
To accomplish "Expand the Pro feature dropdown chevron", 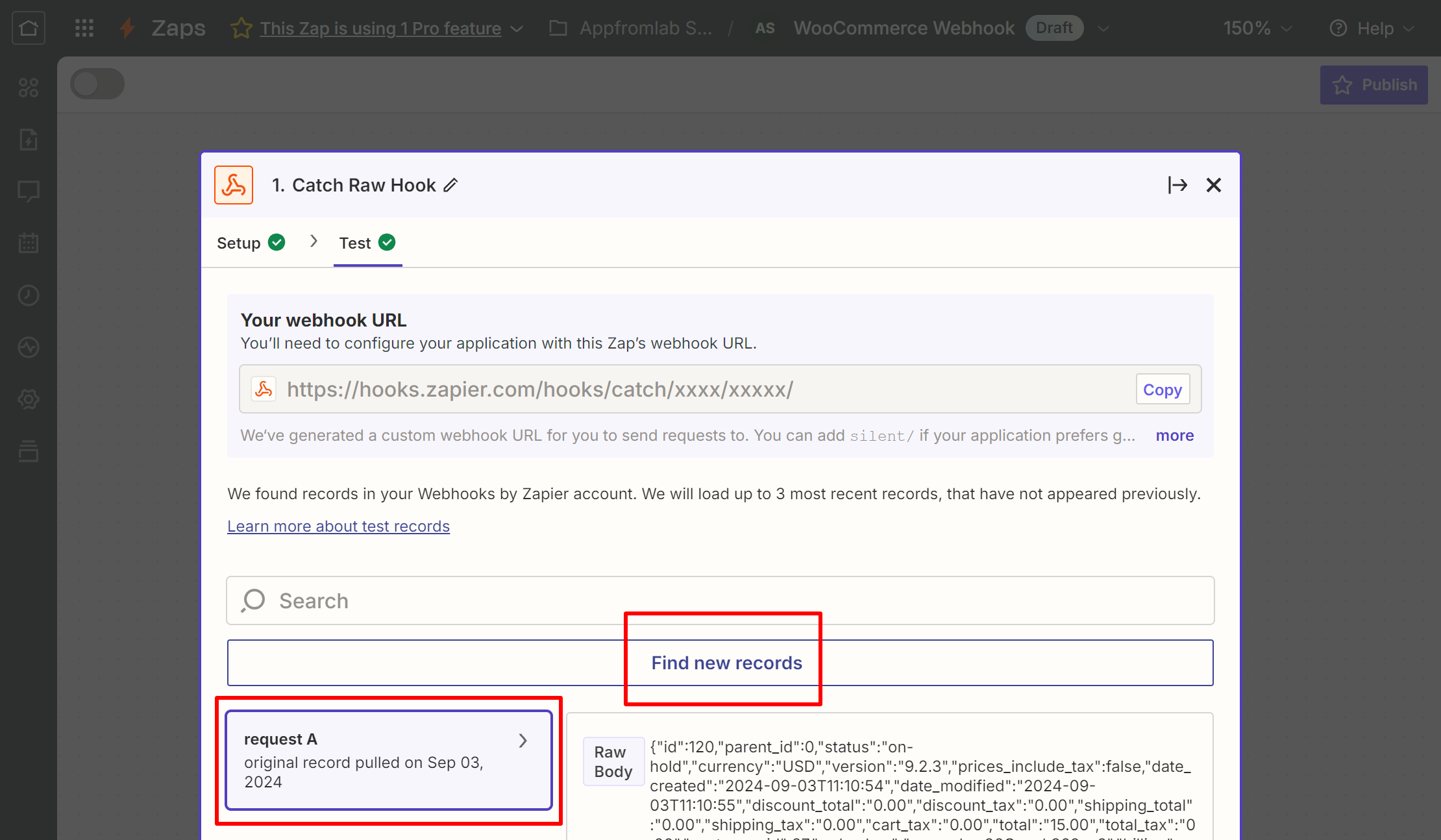I will click(517, 29).
